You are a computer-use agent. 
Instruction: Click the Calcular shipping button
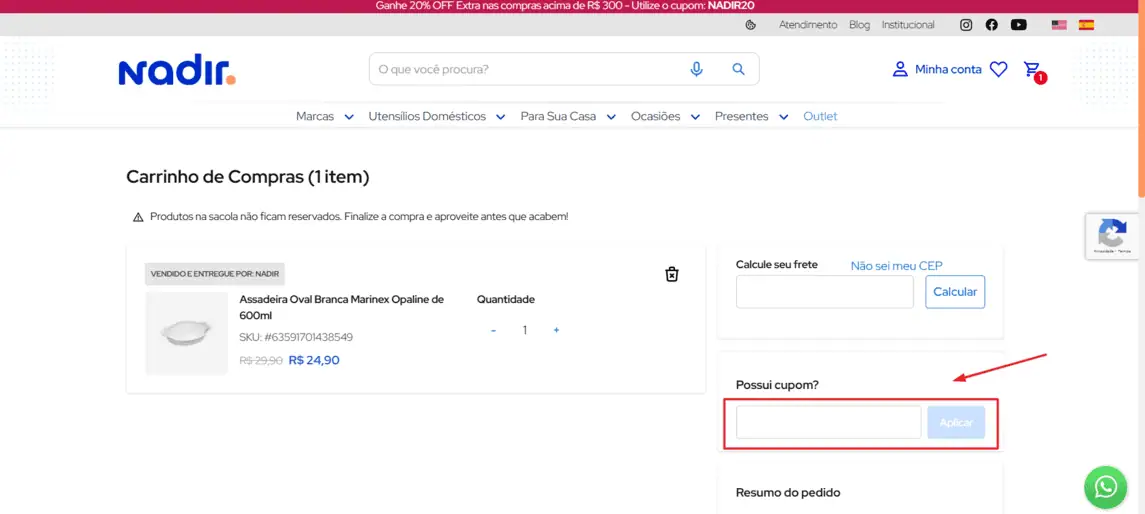point(955,292)
